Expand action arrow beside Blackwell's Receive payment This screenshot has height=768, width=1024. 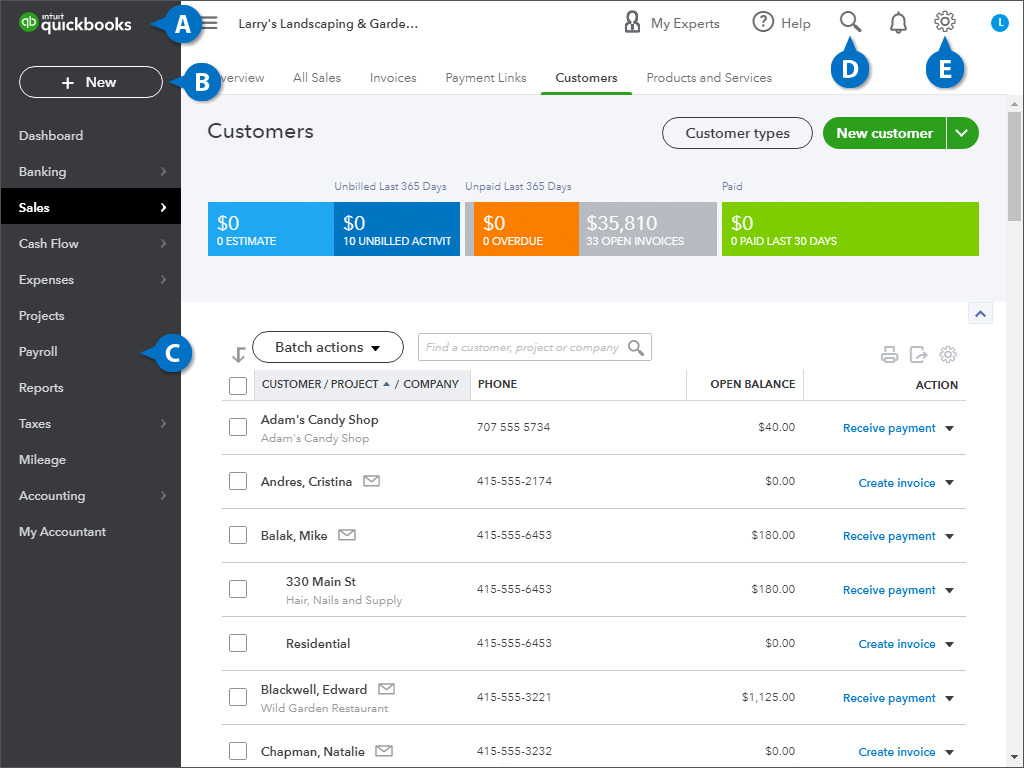click(x=949, y=698)
